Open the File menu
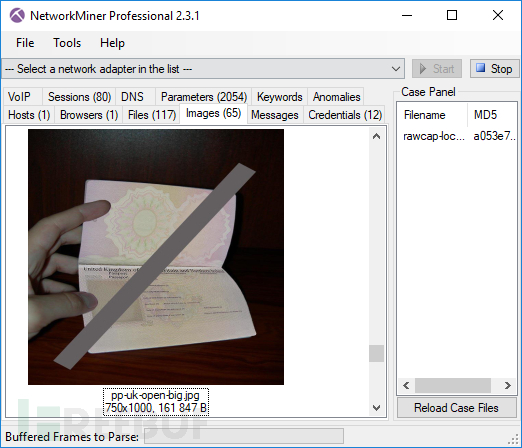522x448 pixels. point(25,43)
